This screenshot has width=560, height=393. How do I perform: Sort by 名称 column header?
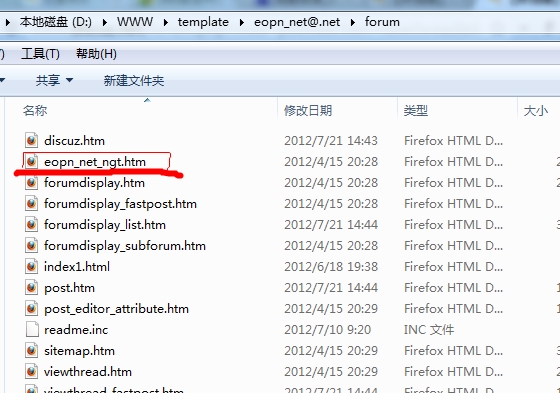coord(35,111)
